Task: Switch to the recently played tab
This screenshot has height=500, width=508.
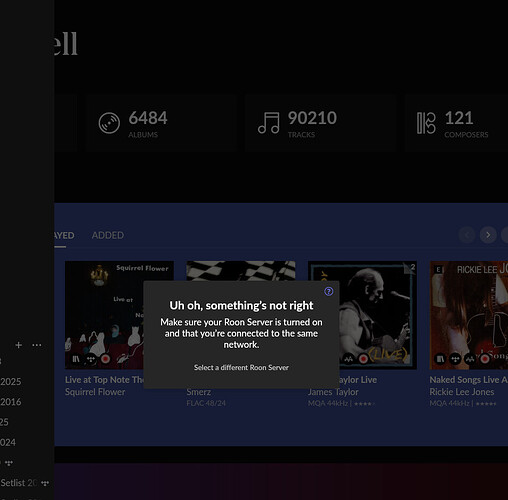Action: [x=64, y=235]
